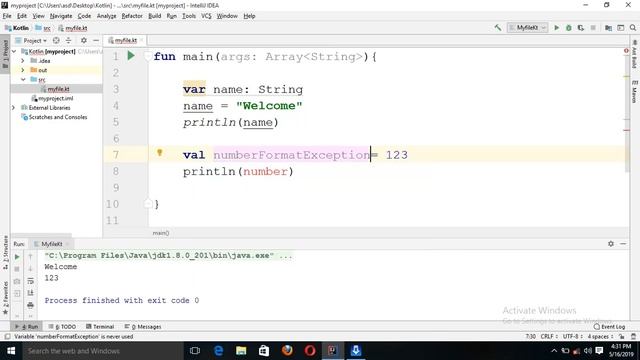Click the up-arrow icon in Run panel
The height and width of the screenshot is (360, 640).
(30, 257)
